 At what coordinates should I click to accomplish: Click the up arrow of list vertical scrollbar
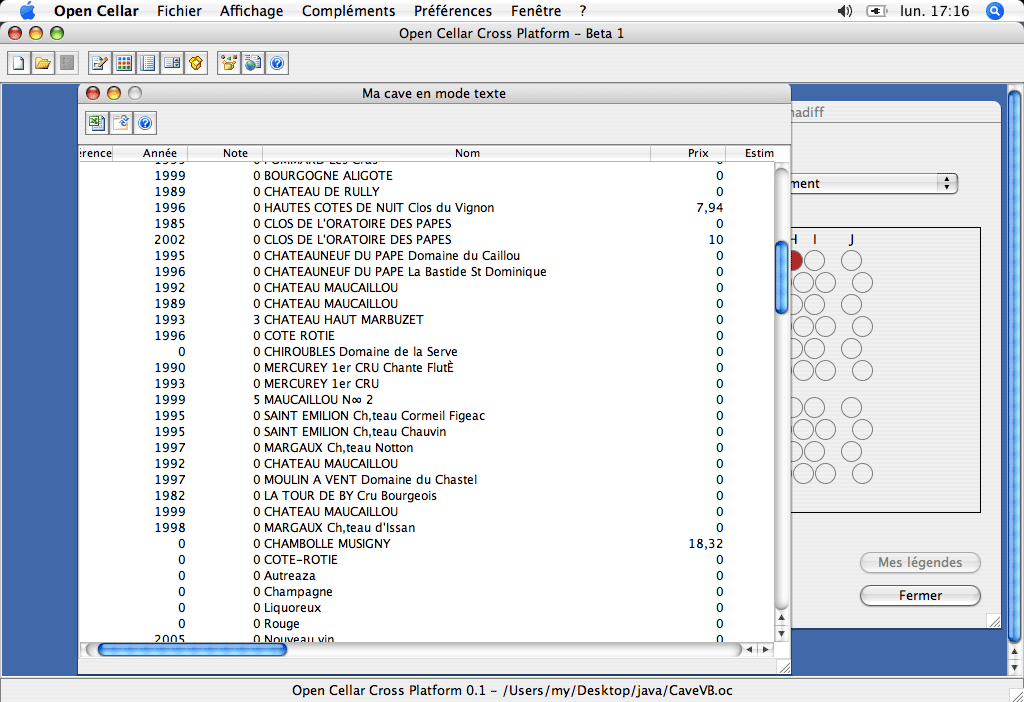tap(781, 618)
